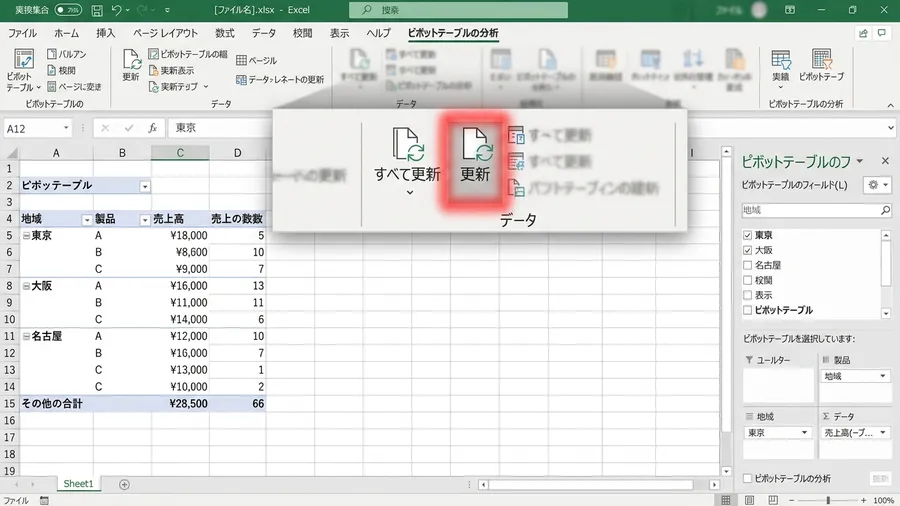Collapse the 東京 group in the pivot table

(26, 235)
